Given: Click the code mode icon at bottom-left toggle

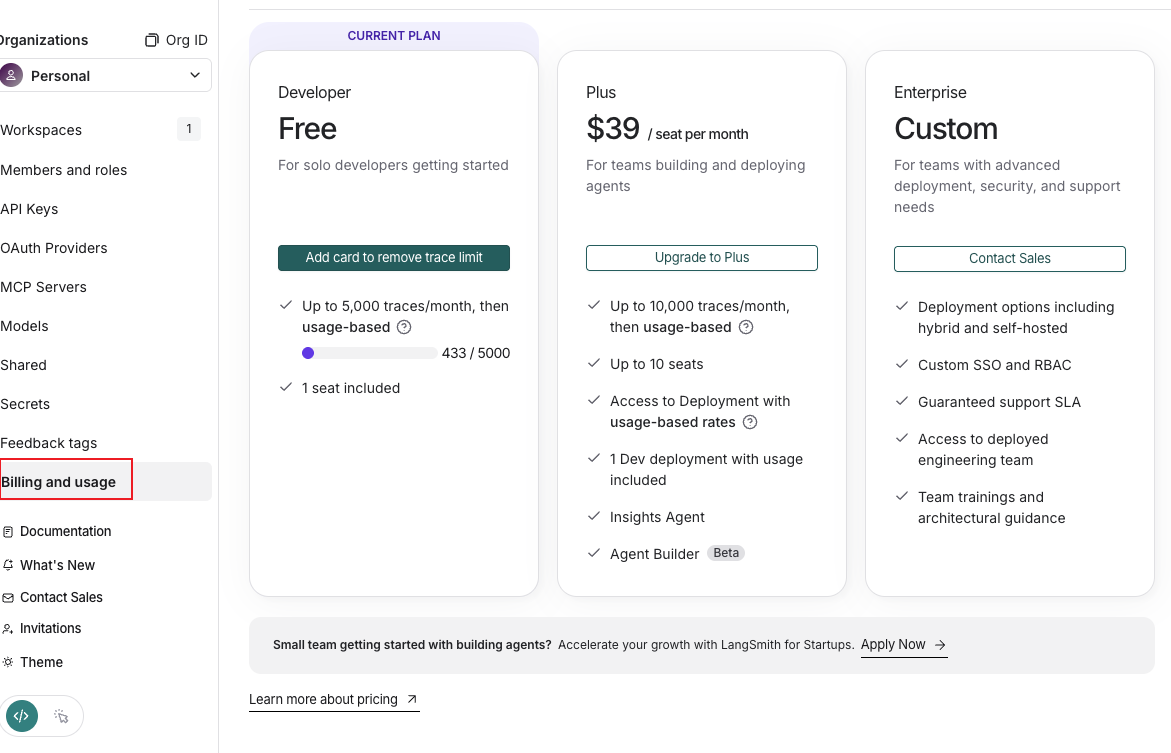Looking at the screenshot, I should [22, 716].
